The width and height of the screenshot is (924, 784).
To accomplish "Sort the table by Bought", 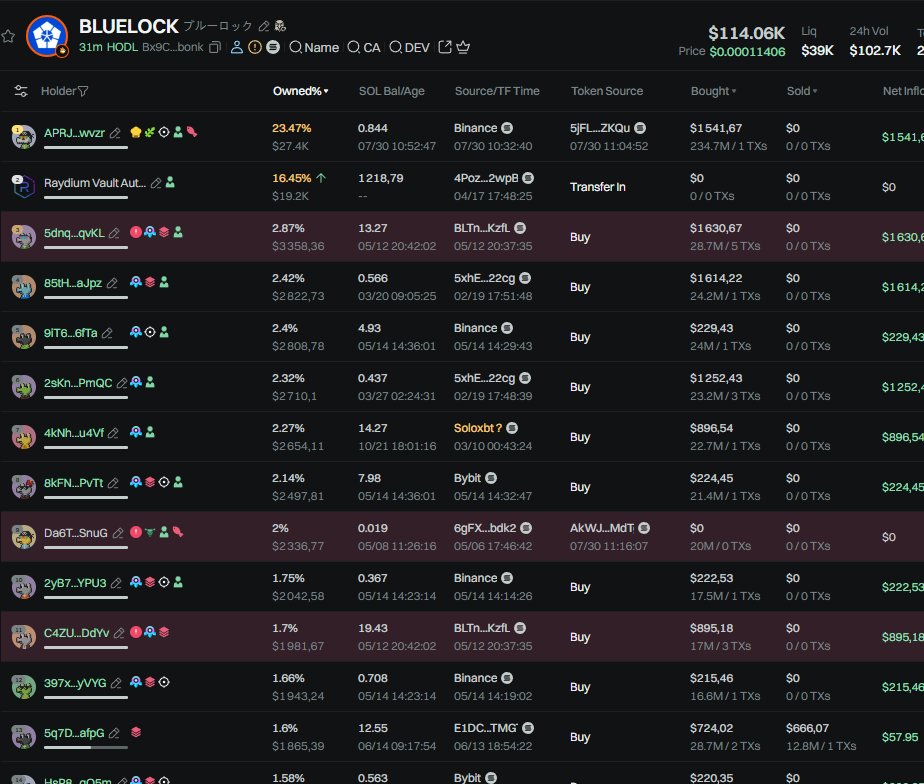I will (x=714, y=91).
